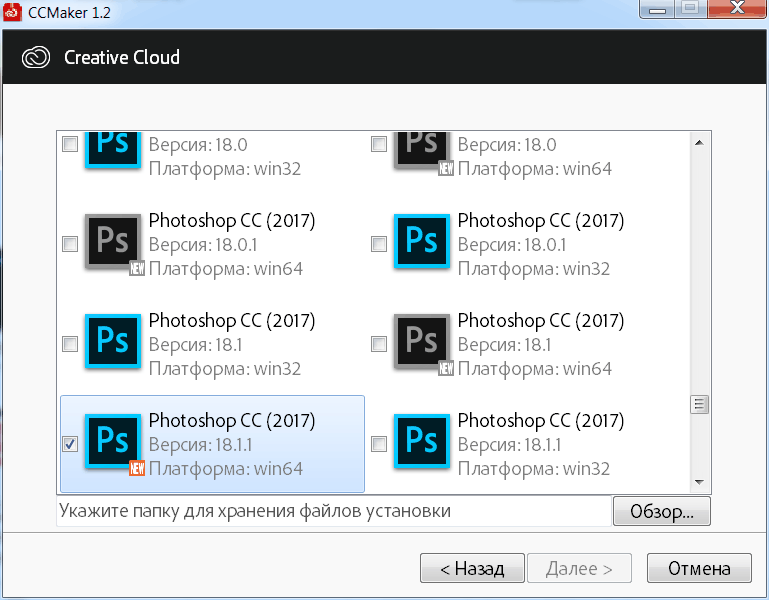Click Photoshop CC (2017) title for 18.0.1 win32

point(541,221)
